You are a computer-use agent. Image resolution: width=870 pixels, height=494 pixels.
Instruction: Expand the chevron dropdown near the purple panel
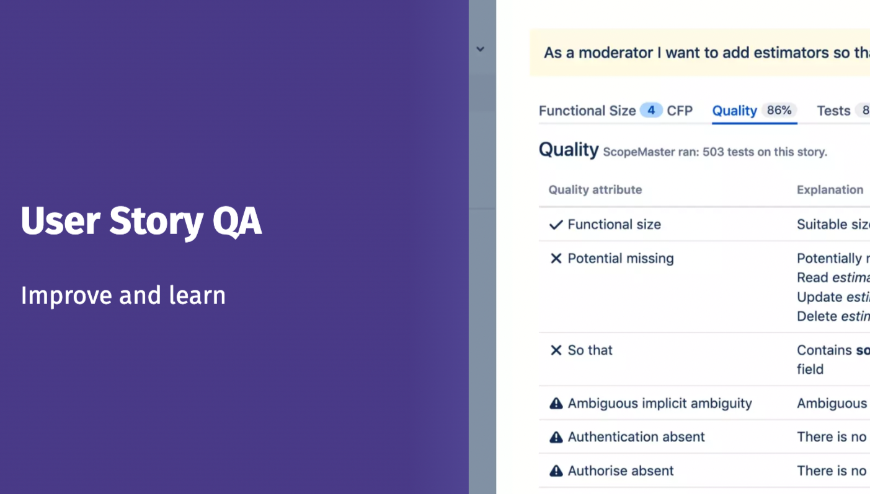480,49
